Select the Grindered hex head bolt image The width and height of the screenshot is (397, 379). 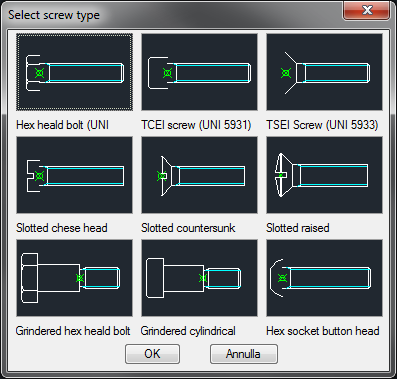(74, 278)
